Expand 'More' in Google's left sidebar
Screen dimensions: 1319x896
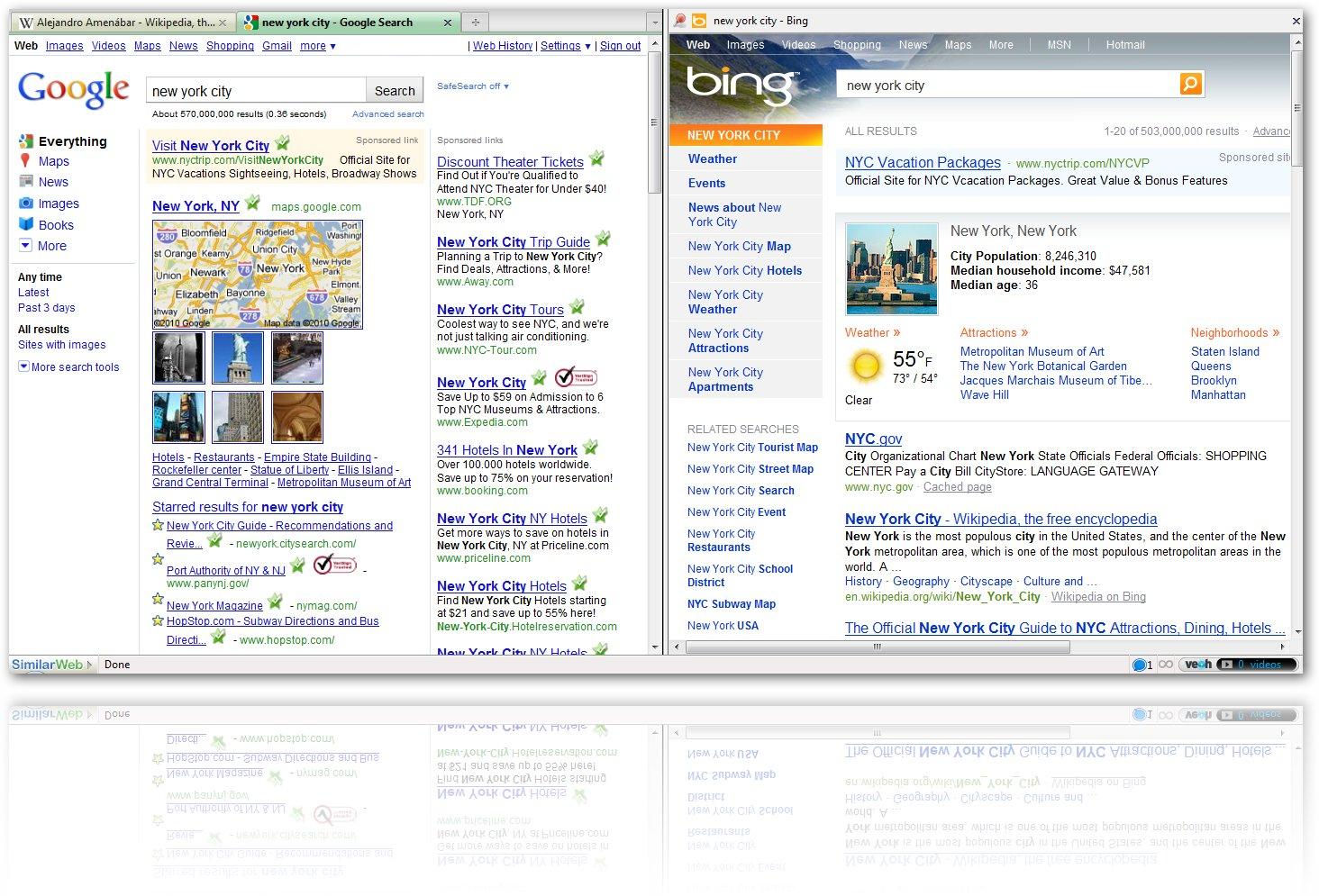(x=43, y=246)
